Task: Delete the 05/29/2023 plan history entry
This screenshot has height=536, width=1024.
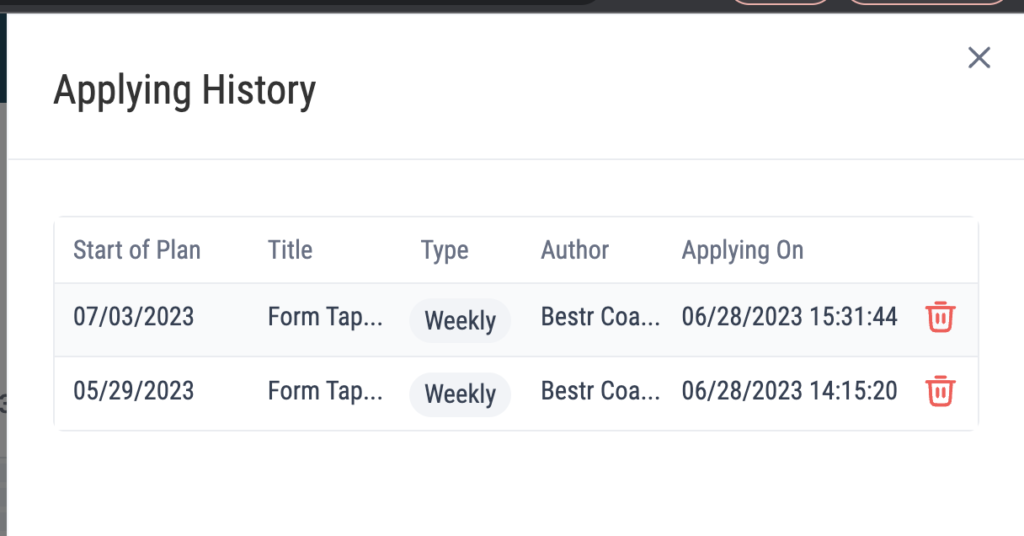Action: coord(940,391)
